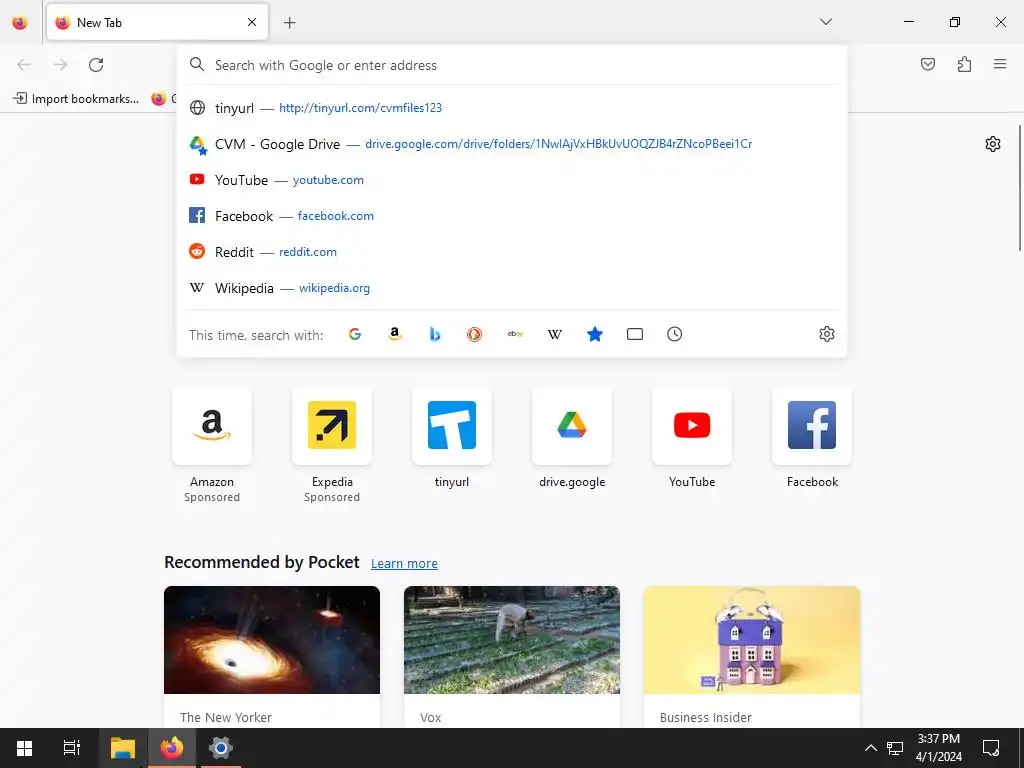Select the CVM - Google Drive suggestion
The width and height of the screenshot is (1024, 768).
click(x=512, y=144)
